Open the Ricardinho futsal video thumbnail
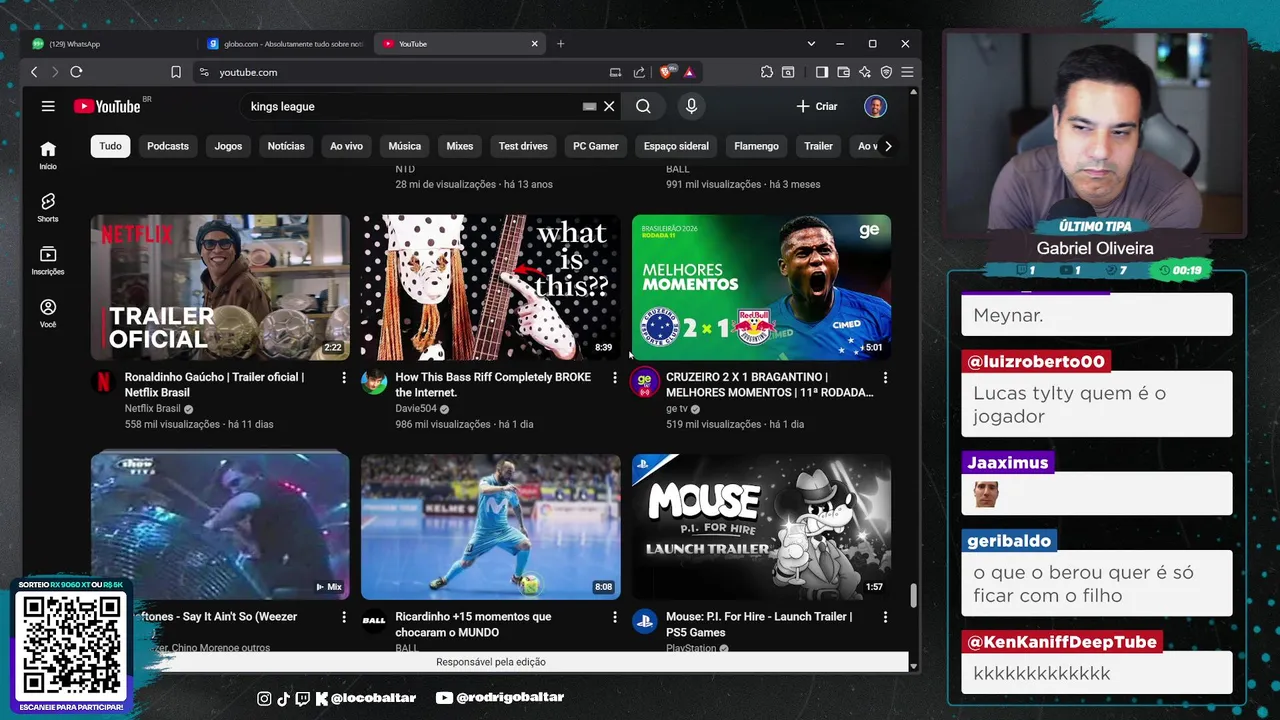Screen dimensions: 1280x720 [491, 527]
